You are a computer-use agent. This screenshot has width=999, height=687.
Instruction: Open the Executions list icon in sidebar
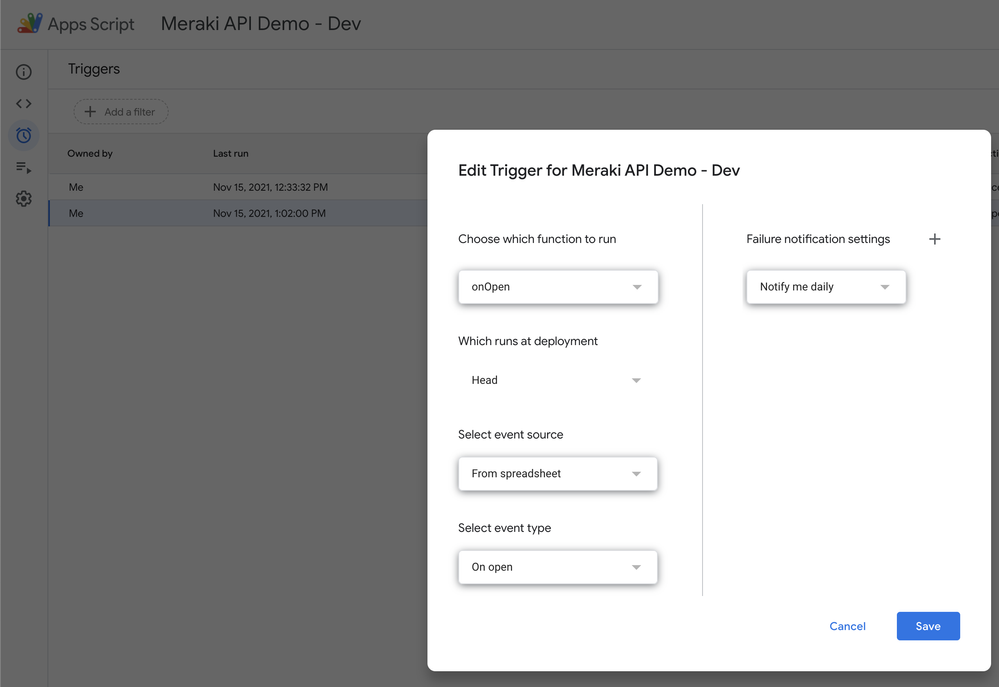(x=24, y=167)
